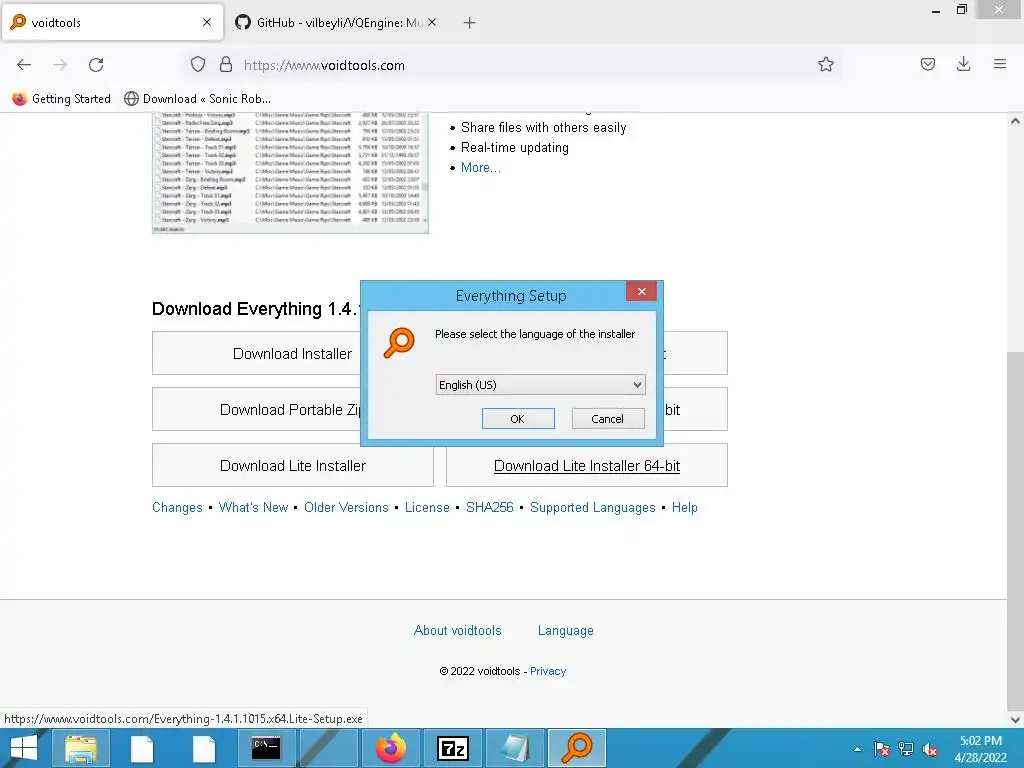
Task: Click Download Lite Installer 64-bit
Action: 586,466
